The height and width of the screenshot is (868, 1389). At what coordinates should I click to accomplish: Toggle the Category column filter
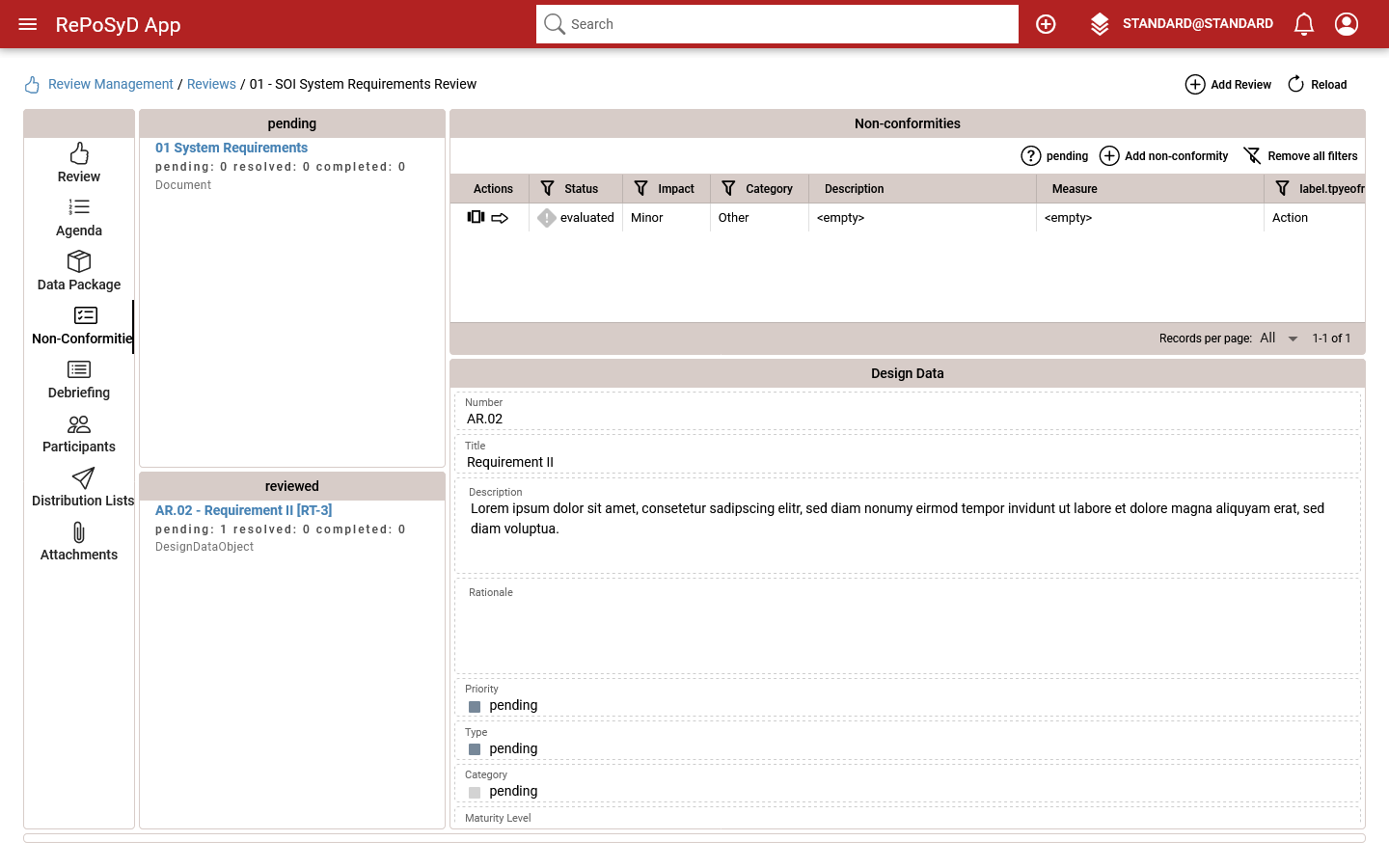(x=729, y=189)
